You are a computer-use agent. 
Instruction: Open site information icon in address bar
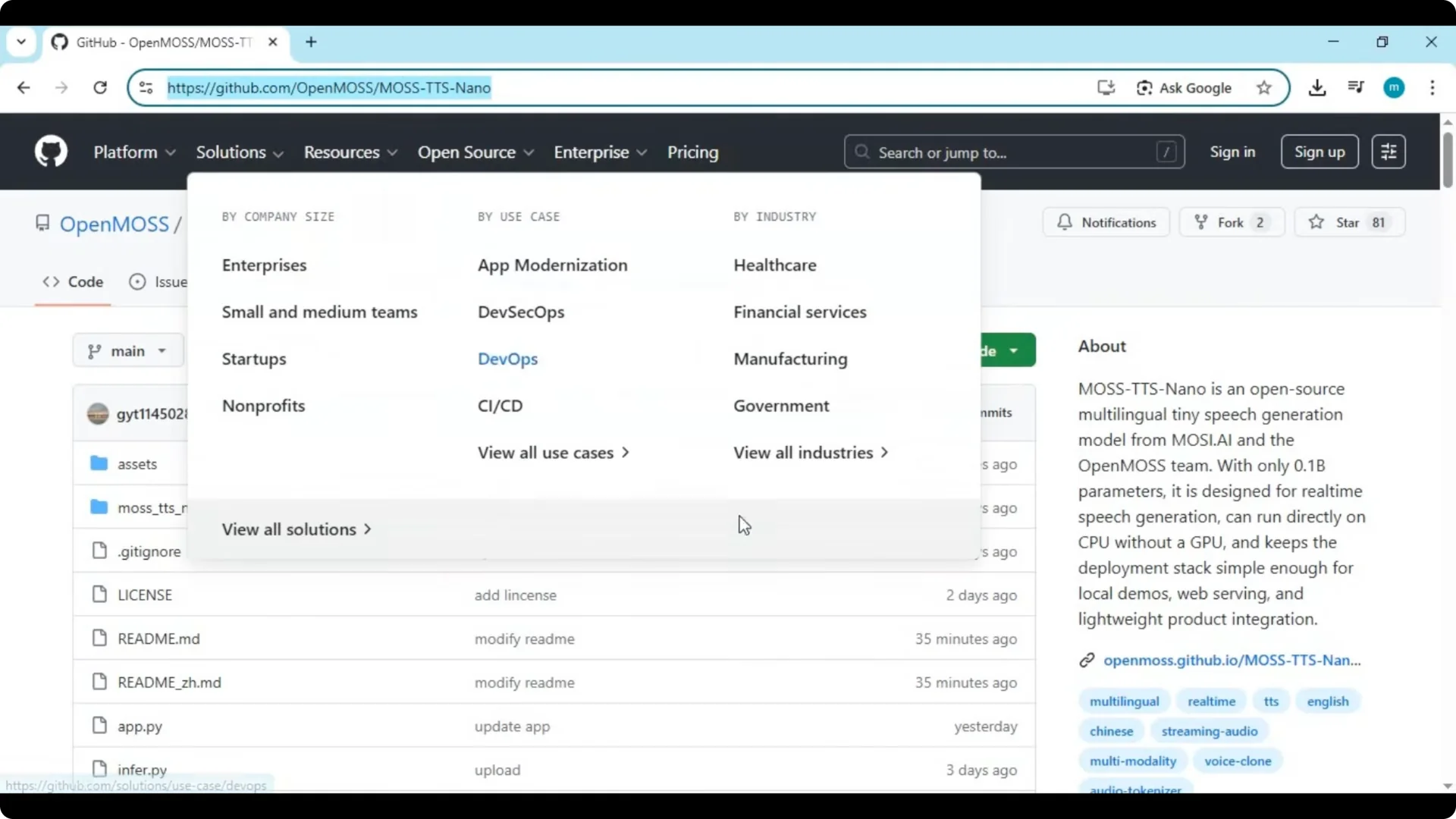pyautogui.click(x=146, y=88)
